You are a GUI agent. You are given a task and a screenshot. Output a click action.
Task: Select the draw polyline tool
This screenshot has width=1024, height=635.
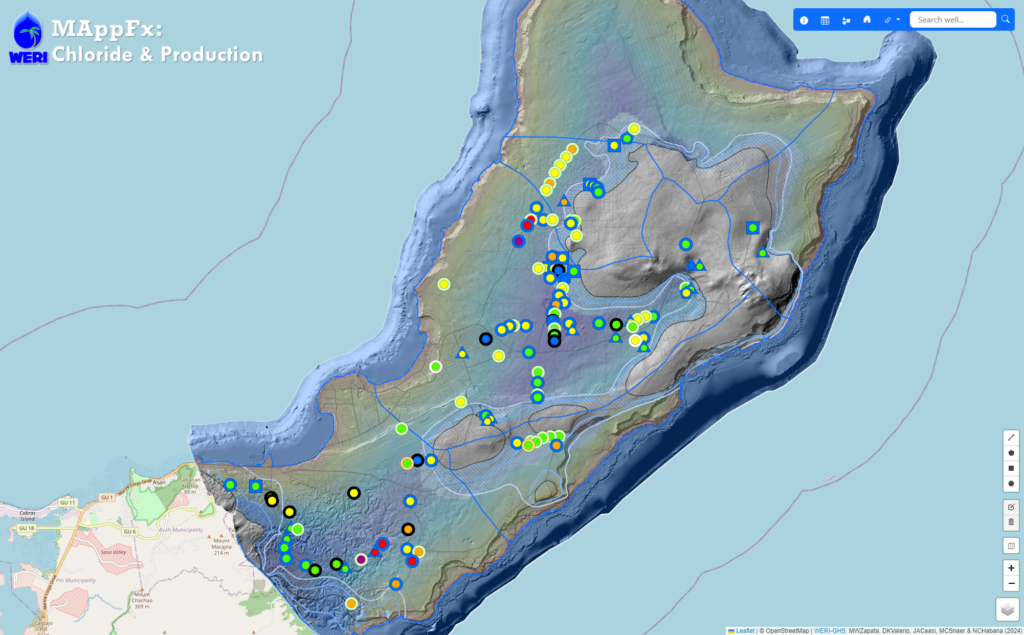[1011, 438]
